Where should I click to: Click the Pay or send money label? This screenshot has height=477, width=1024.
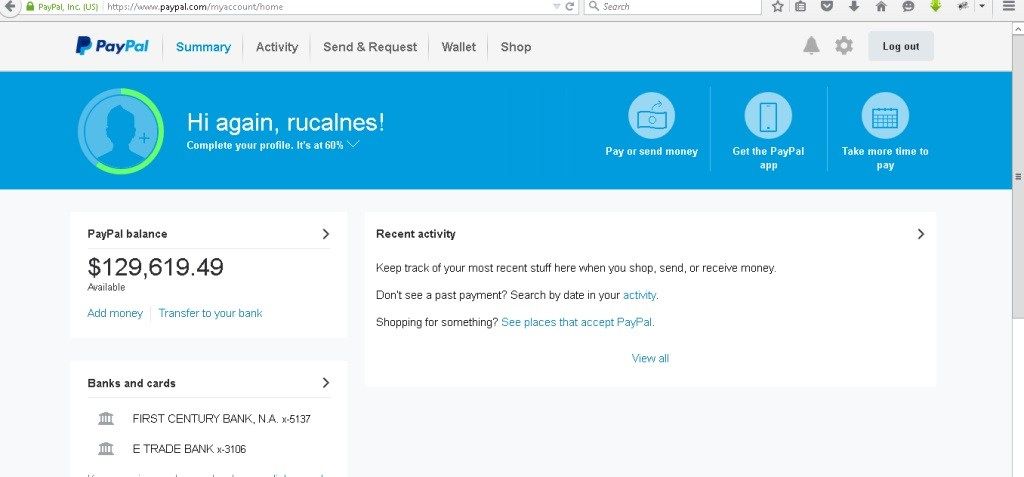[651, 151]
